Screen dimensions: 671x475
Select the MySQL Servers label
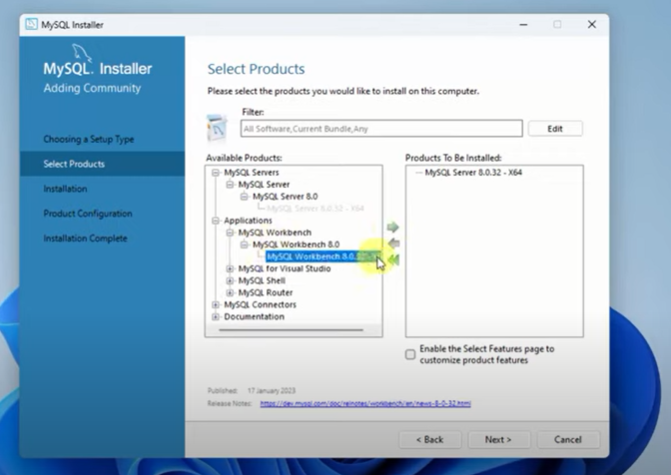coord(252,172)
